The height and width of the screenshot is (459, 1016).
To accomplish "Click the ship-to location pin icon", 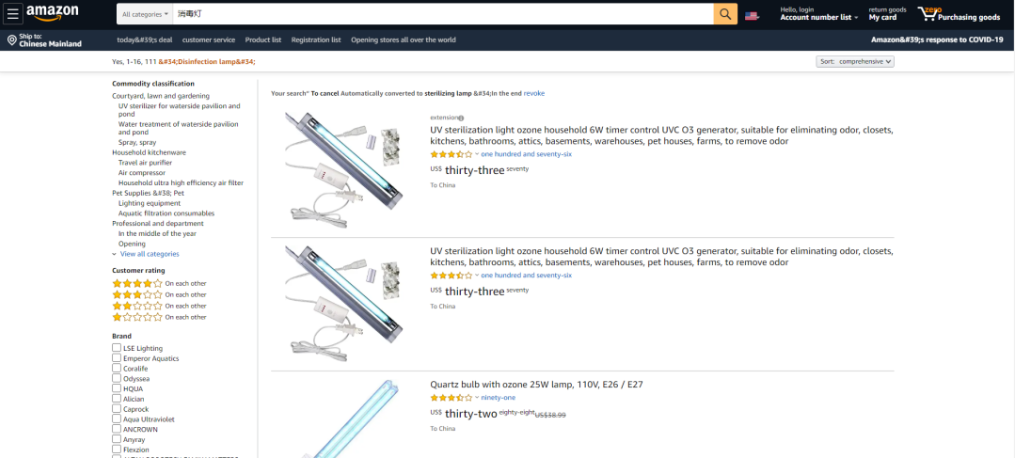I will click(11, 40).
